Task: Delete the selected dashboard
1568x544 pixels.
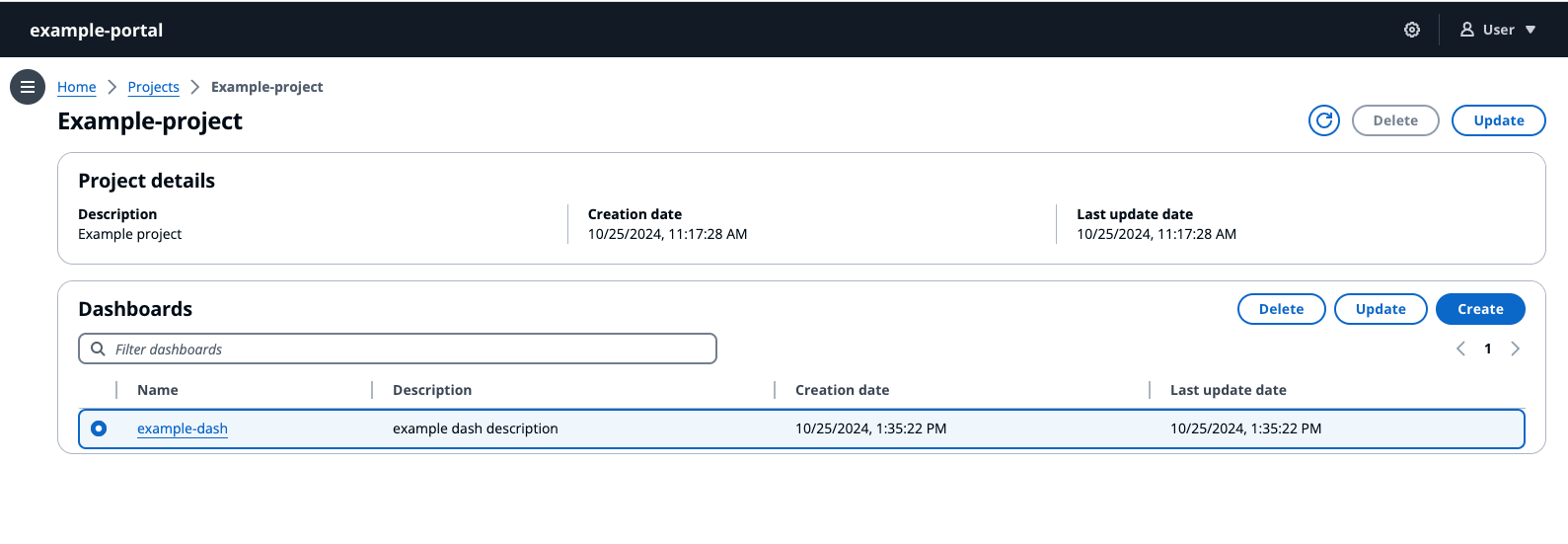Action: [x=1281, y=309]
